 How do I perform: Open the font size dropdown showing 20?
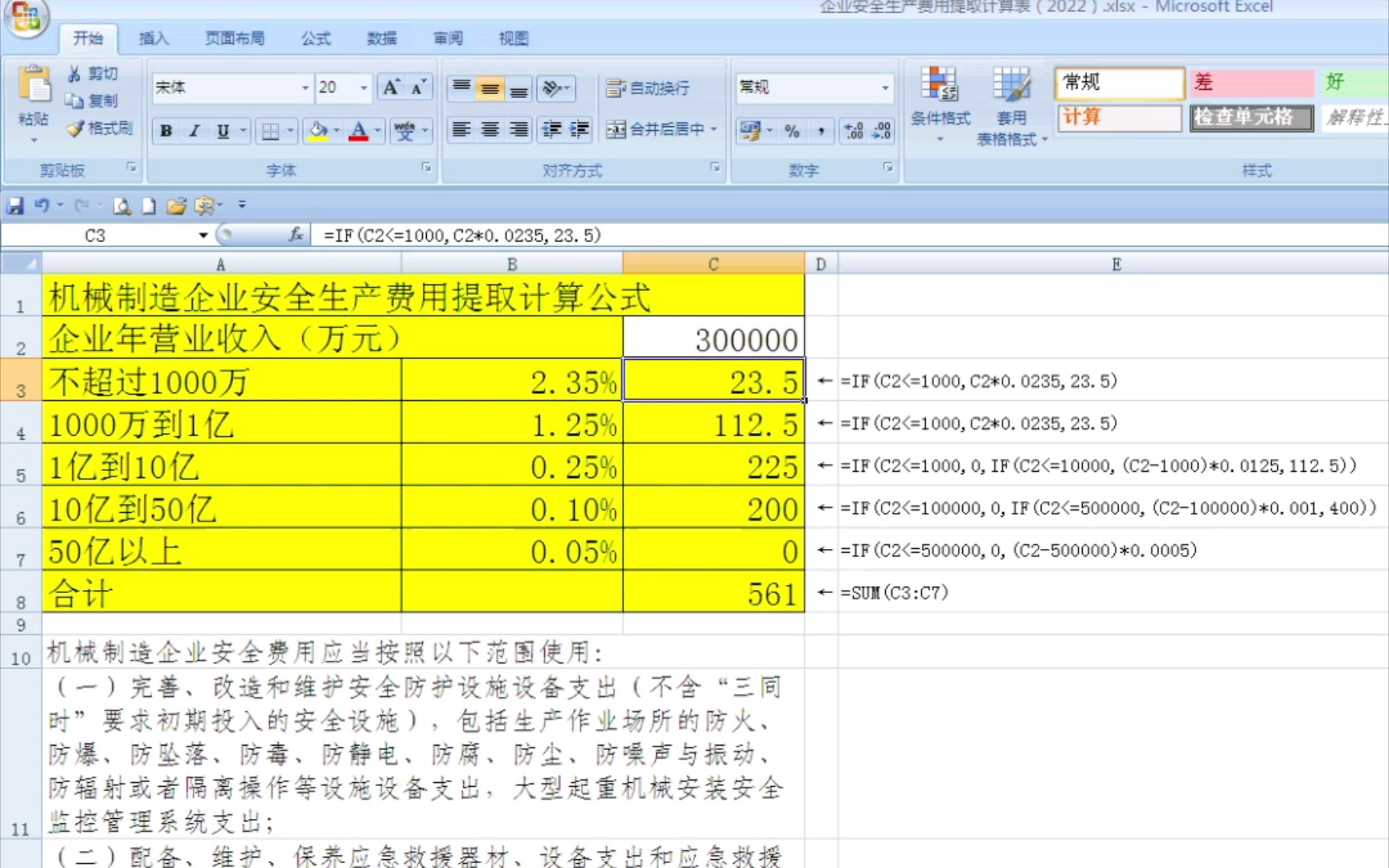click(x=363, y=88)
